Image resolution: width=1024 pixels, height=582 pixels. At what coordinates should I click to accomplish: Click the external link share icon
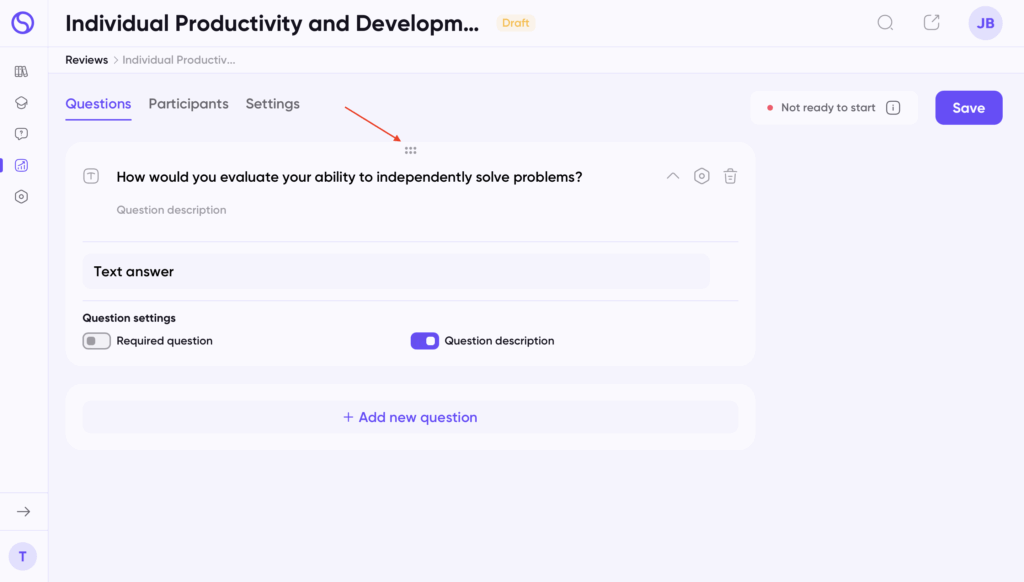931,23
